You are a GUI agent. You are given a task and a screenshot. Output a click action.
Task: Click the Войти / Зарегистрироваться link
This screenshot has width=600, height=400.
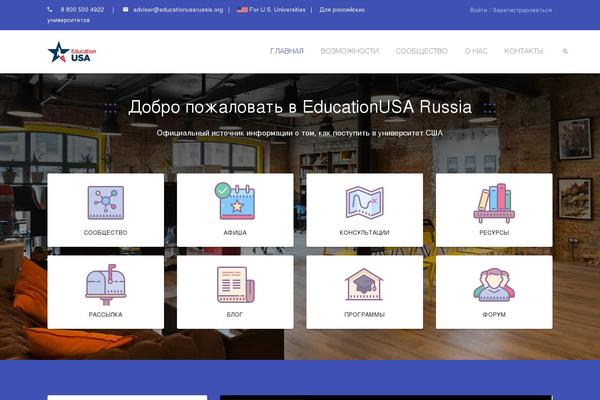coord(511,10)
